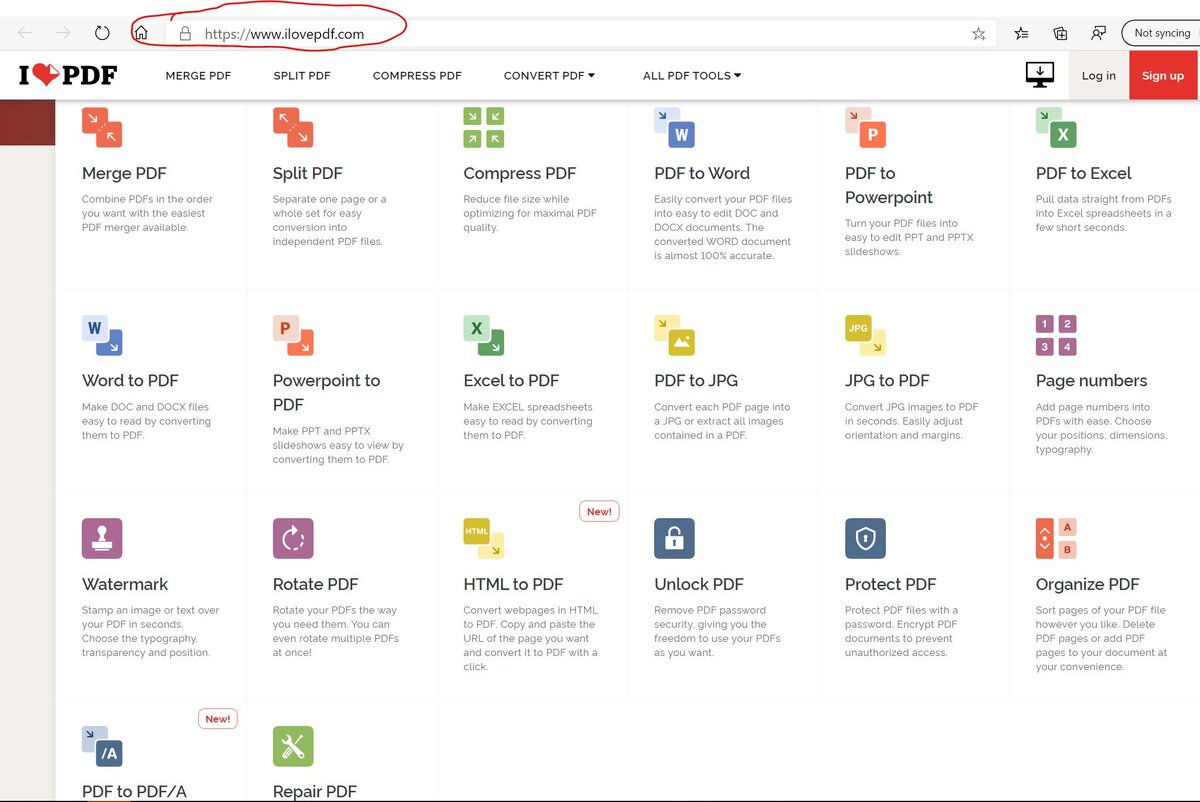Click the Repair PDF wrench icon

(293, 746)
